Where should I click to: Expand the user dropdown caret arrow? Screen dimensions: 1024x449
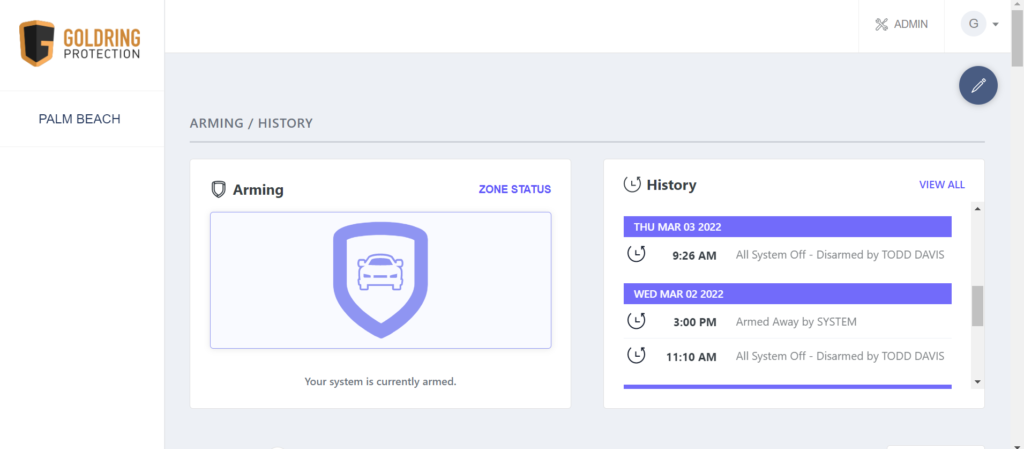[x=995, y=25]
